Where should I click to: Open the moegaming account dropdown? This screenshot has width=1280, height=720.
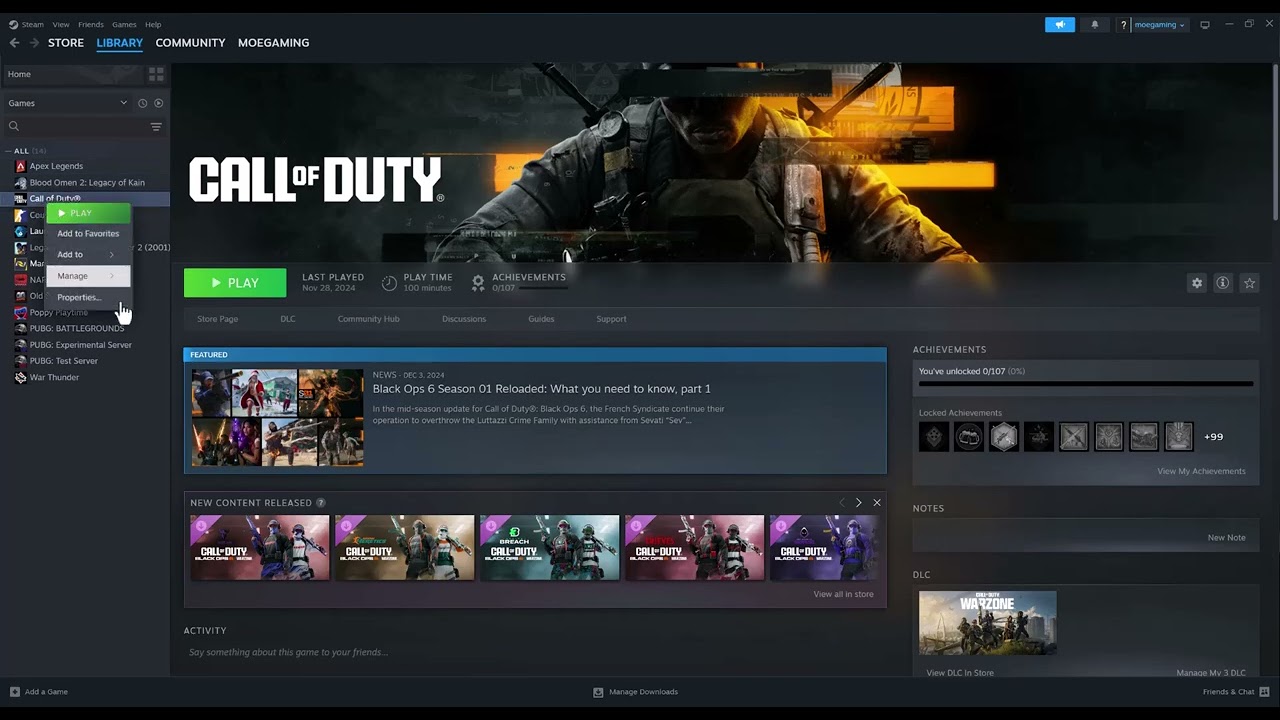(1160, 25)
